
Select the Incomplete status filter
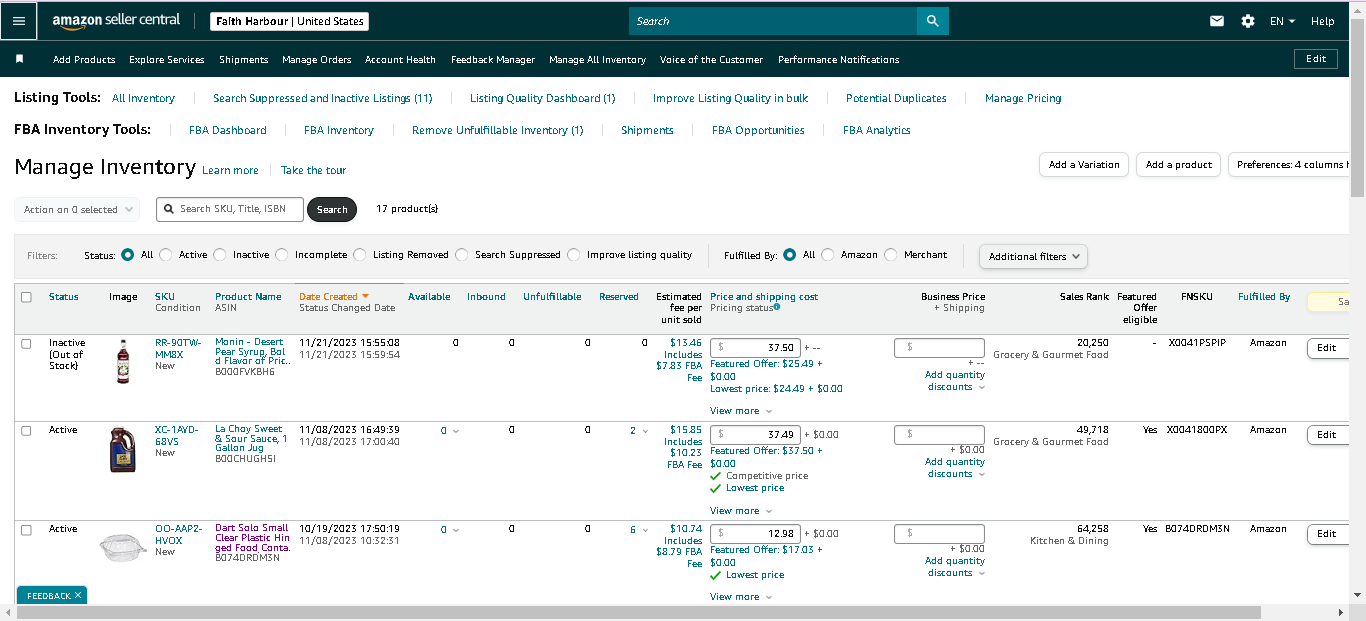tap(282, 255)
